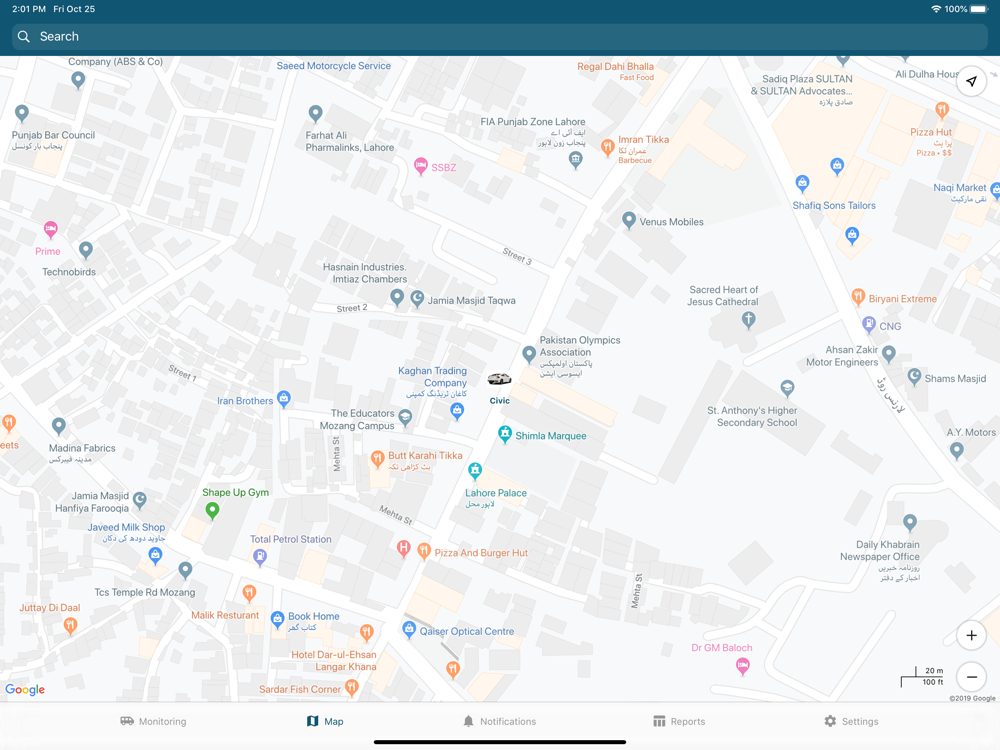This screenshot has width=1000, height=750.
Task: Tap the Javeed Milk Shop icon
Action: pyautogui.click(x=155, y=556)
